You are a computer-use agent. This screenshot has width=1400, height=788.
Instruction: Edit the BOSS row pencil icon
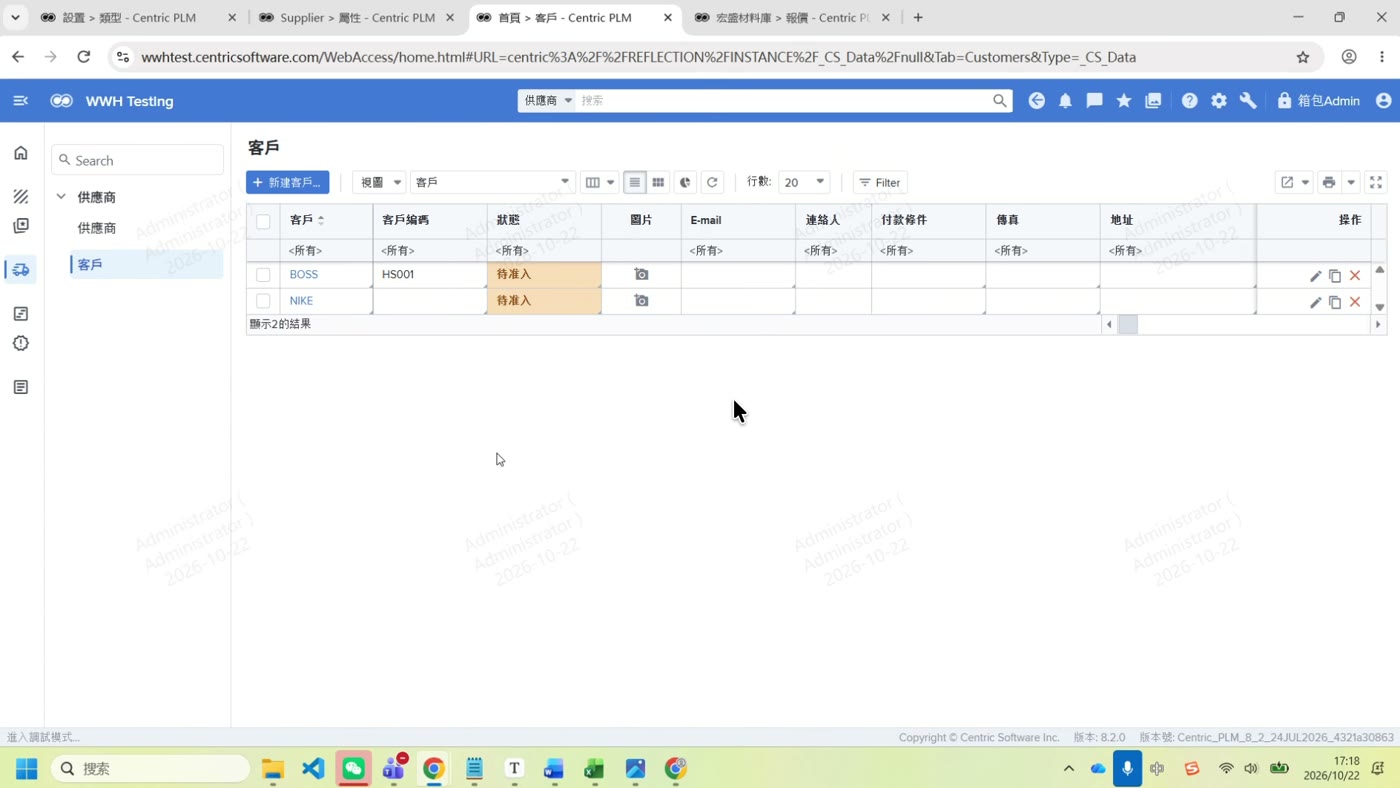pyautogui.click(x=1315, y=275)
